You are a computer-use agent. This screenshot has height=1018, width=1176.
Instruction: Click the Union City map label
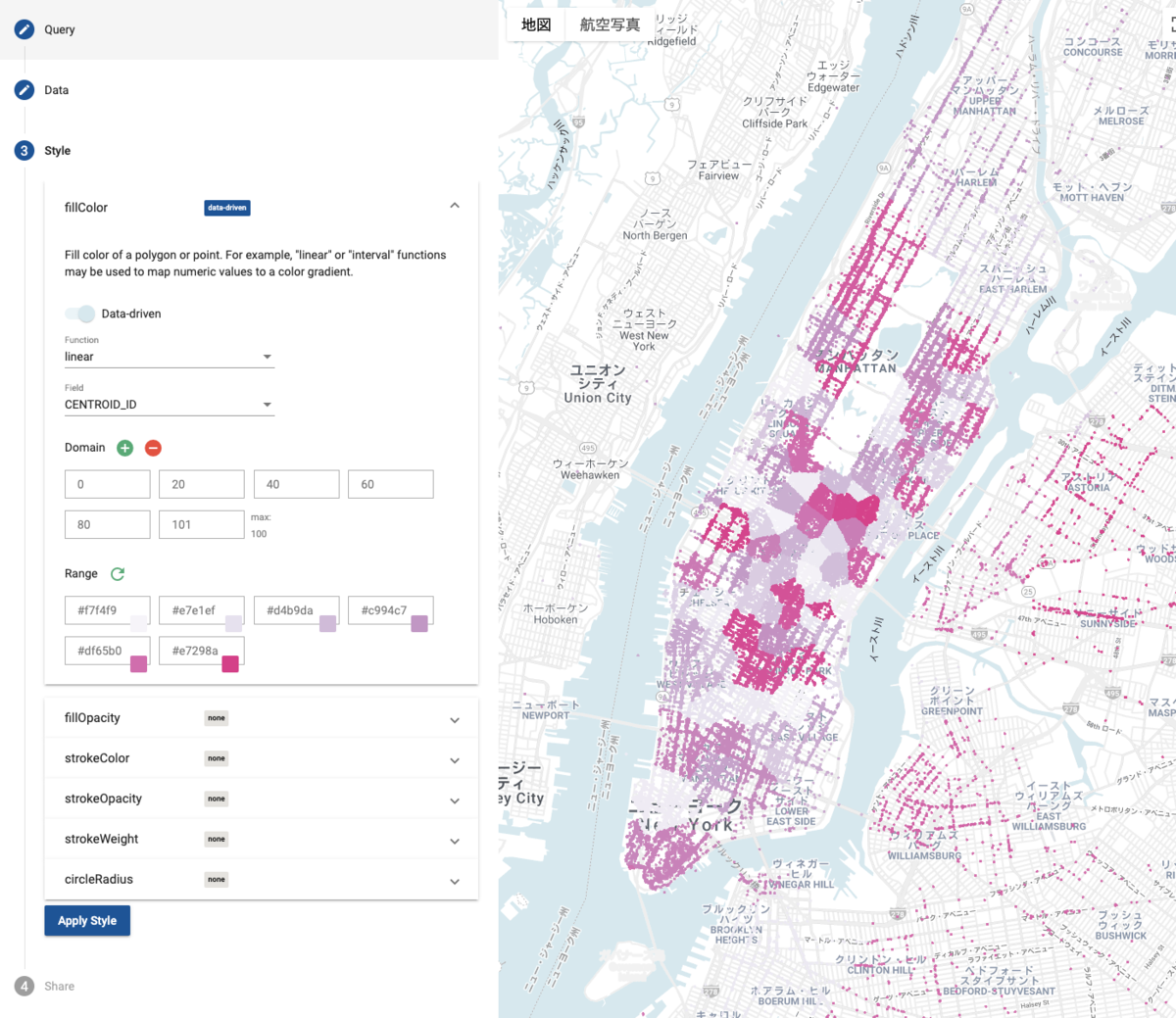click(x=598, y=398)
